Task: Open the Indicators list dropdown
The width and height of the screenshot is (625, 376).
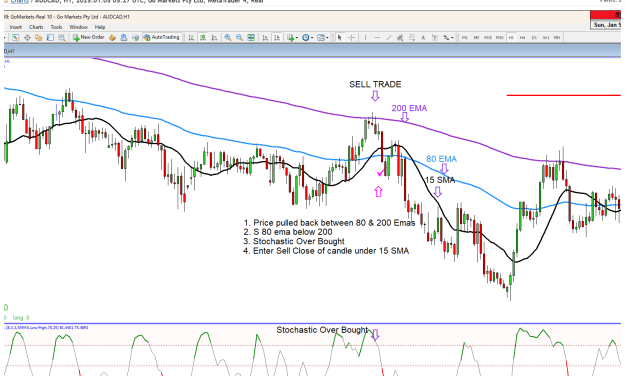Action: pos(292,37)
